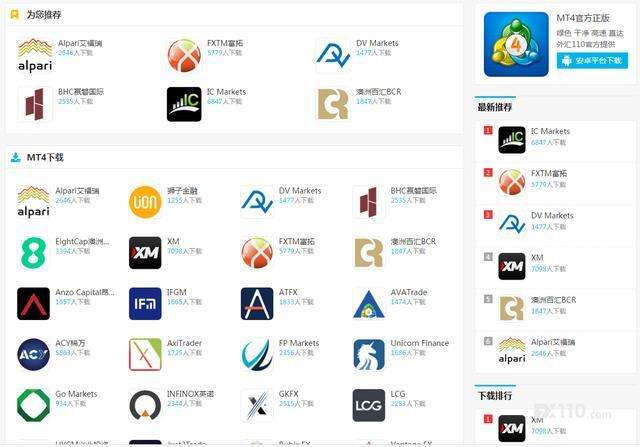The height and width of the screenshot is (447, 640).
Task: Switch to the 下载排行 sidebar heading
Action: (x=495, y=396)
